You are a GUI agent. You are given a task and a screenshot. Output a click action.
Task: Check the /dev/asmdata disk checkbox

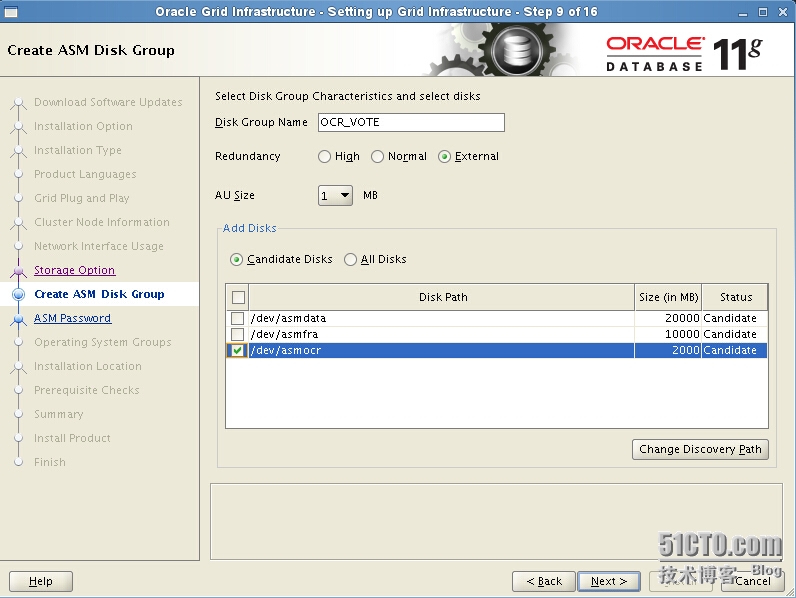(237, 318)
